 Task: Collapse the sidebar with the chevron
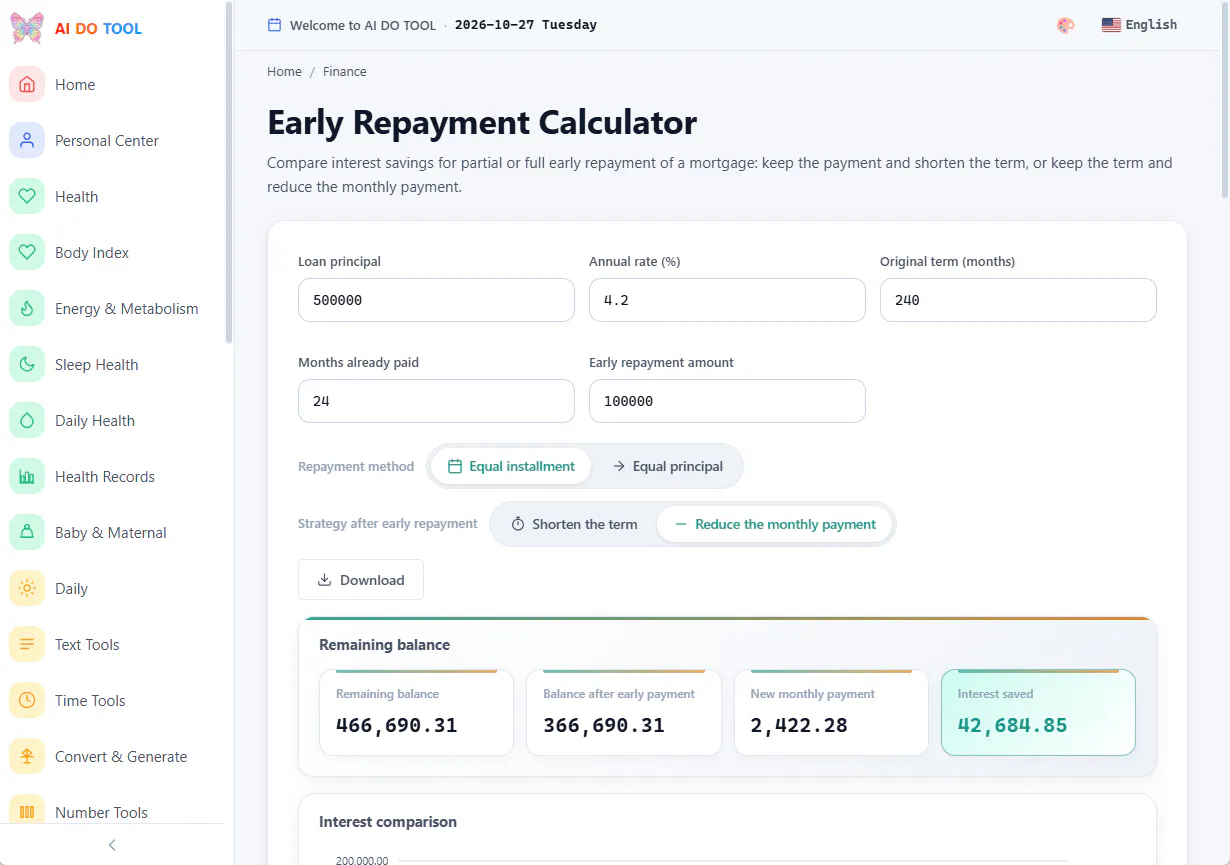(112, 845)
